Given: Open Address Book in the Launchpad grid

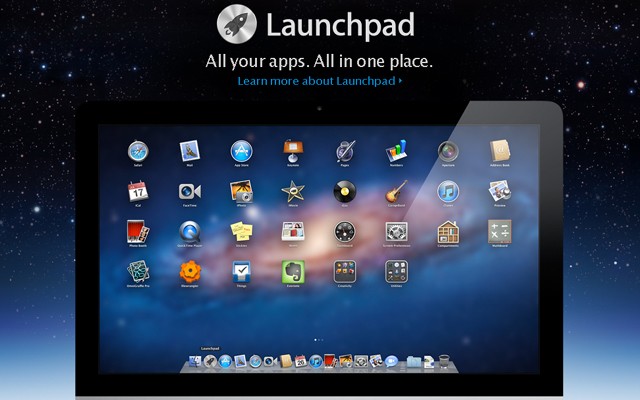Looking at the screenshot, I should [500, 151].
